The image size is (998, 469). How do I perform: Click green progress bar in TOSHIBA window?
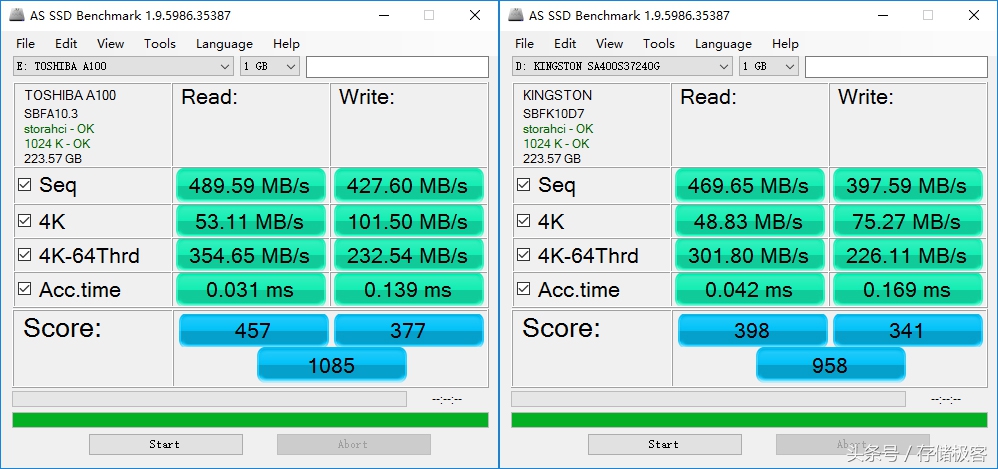(250, 420)
